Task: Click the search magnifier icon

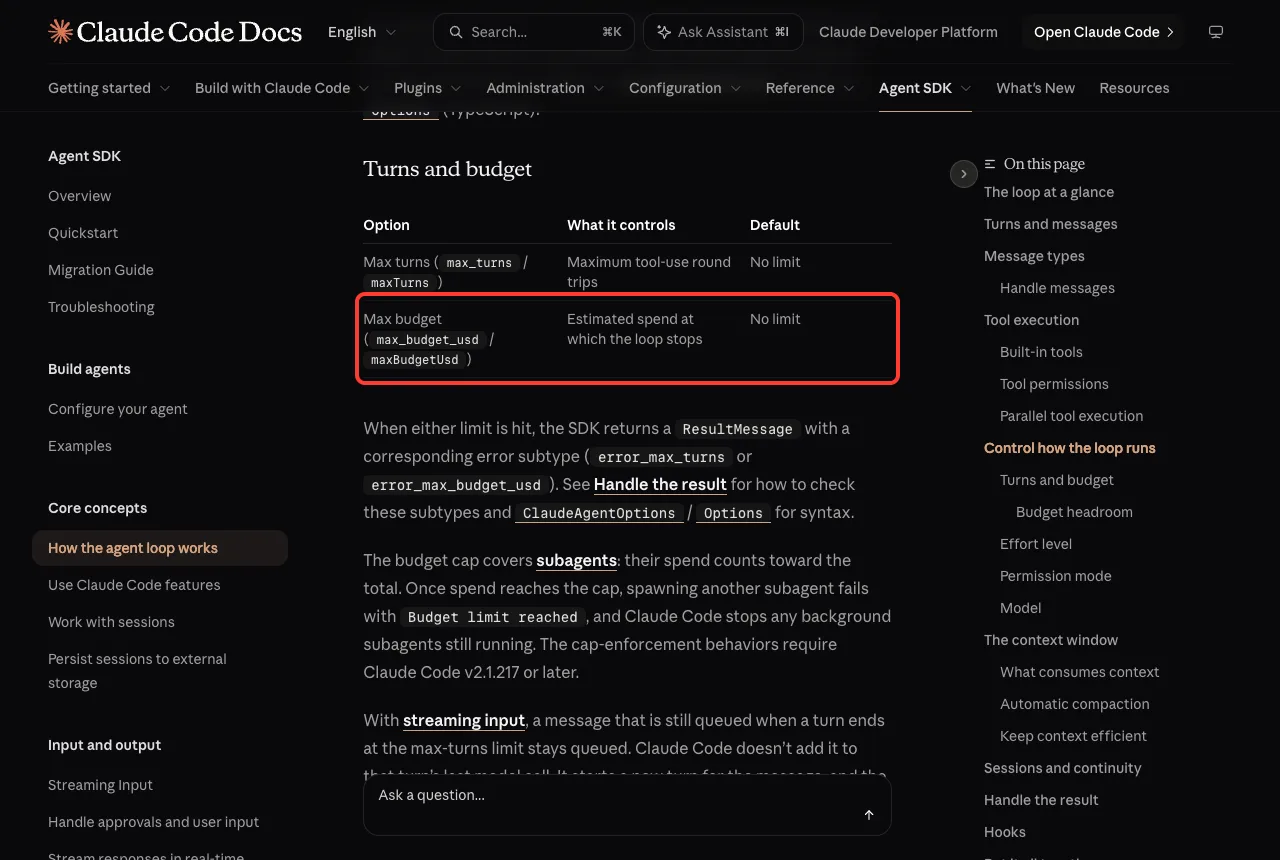Action: click(x=456, y=32)
